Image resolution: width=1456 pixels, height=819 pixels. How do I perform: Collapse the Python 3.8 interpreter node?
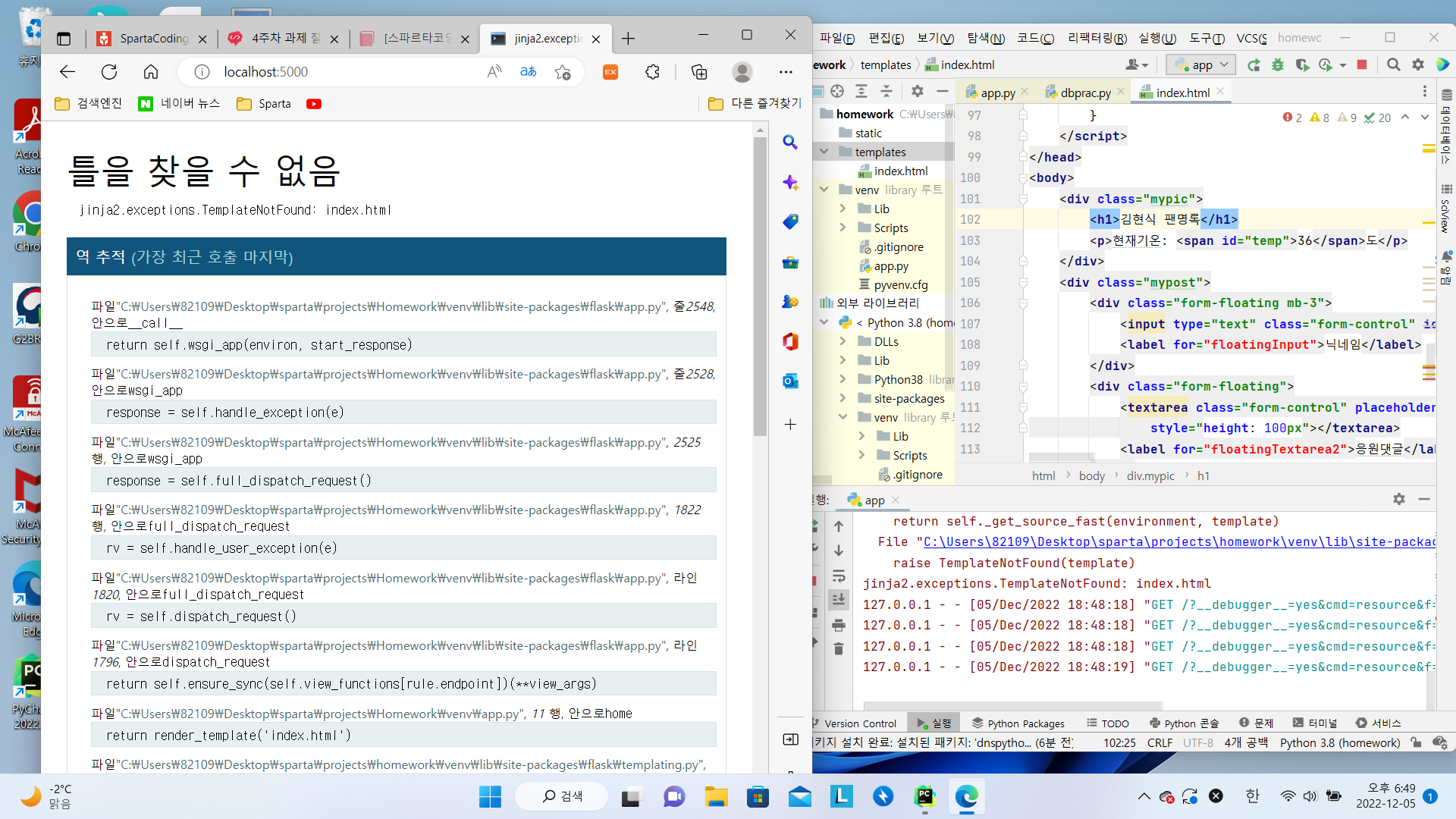pos(824,322)
